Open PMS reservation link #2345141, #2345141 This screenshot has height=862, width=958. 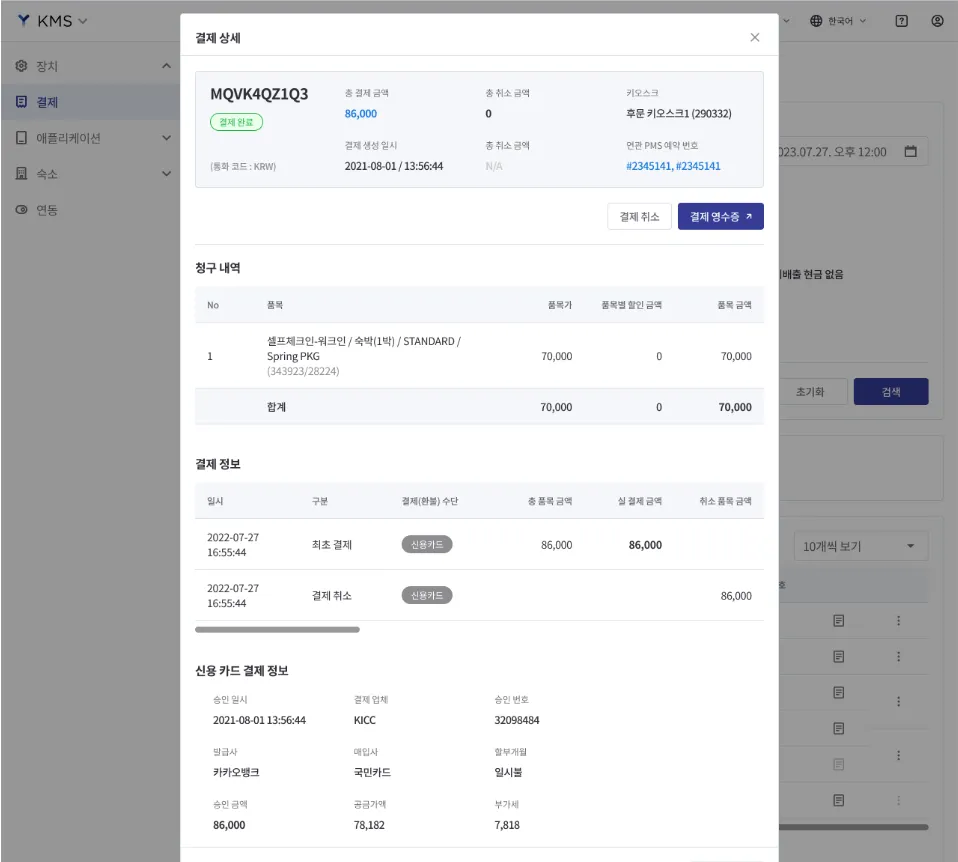673,166
